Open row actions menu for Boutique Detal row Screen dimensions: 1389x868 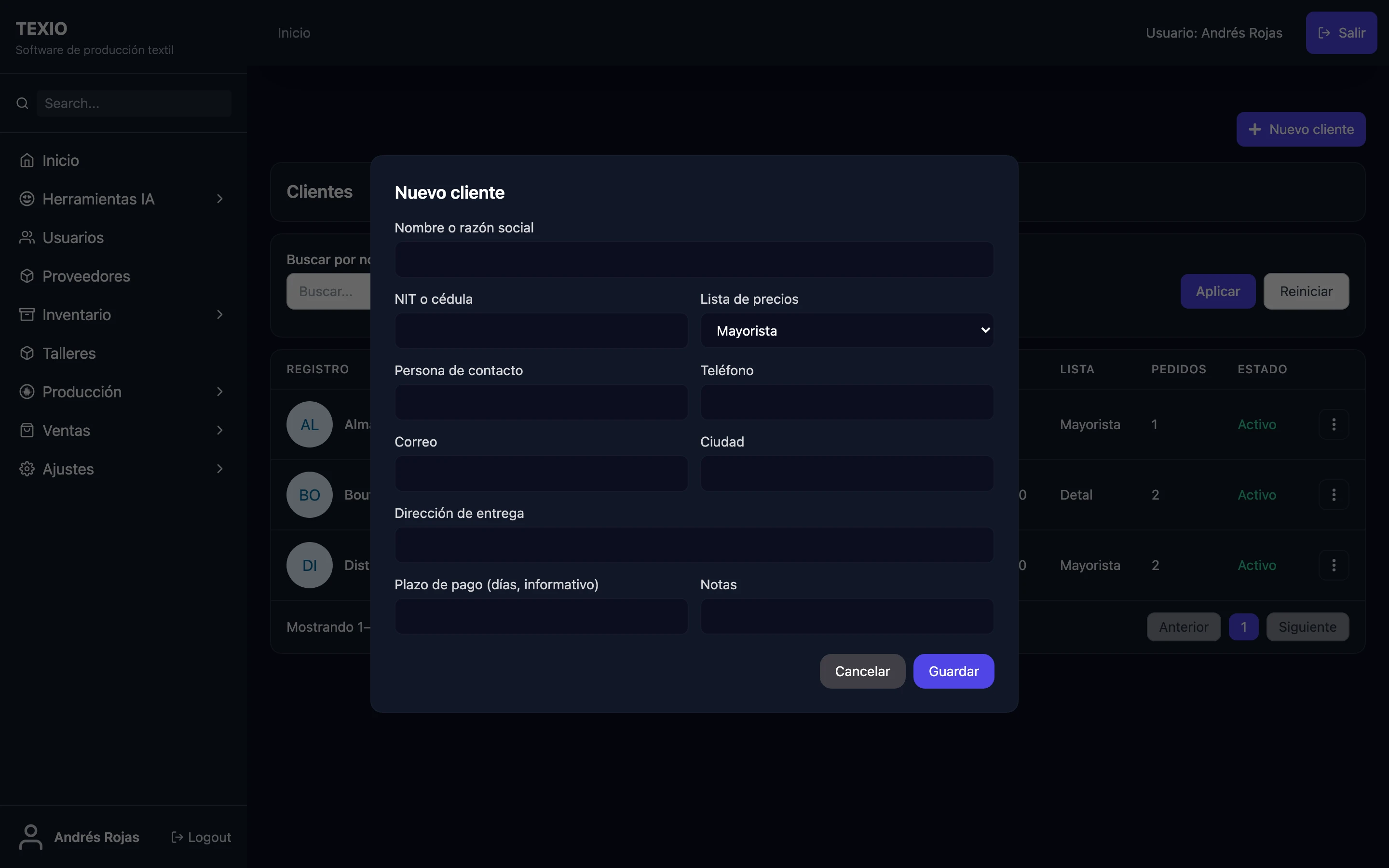click(x=1334, y=495)
